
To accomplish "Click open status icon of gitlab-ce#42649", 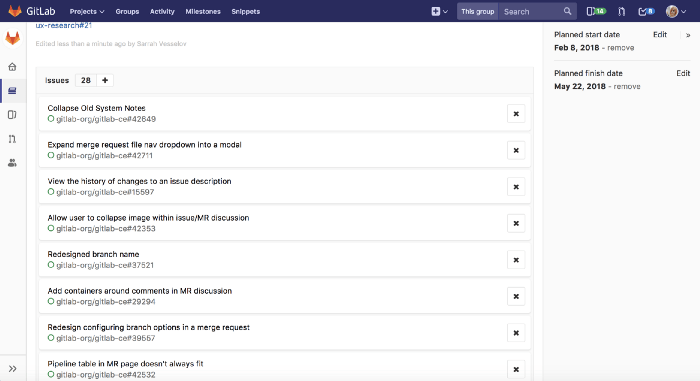I will [x=51, y=119].
